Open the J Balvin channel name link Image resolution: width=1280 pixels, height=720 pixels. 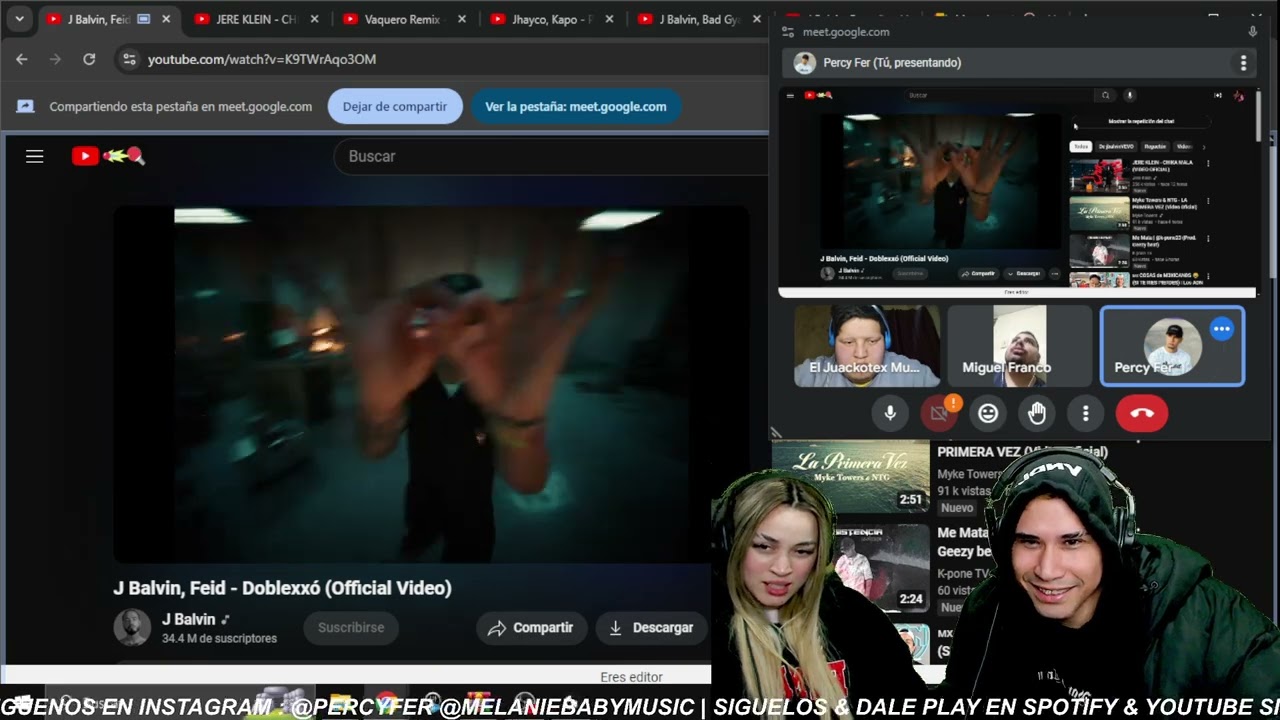(x=189, y=619)
